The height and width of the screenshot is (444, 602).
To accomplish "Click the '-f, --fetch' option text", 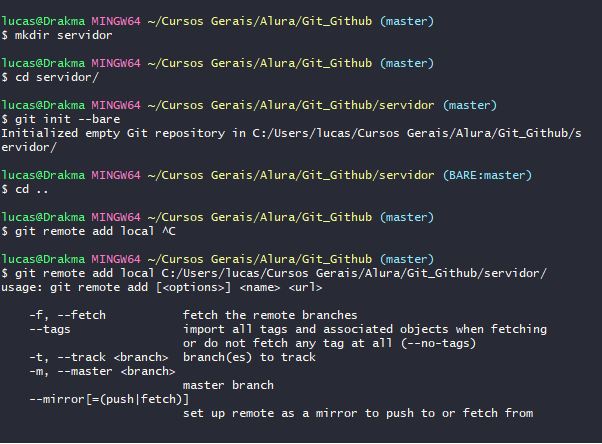I will 68,315.
